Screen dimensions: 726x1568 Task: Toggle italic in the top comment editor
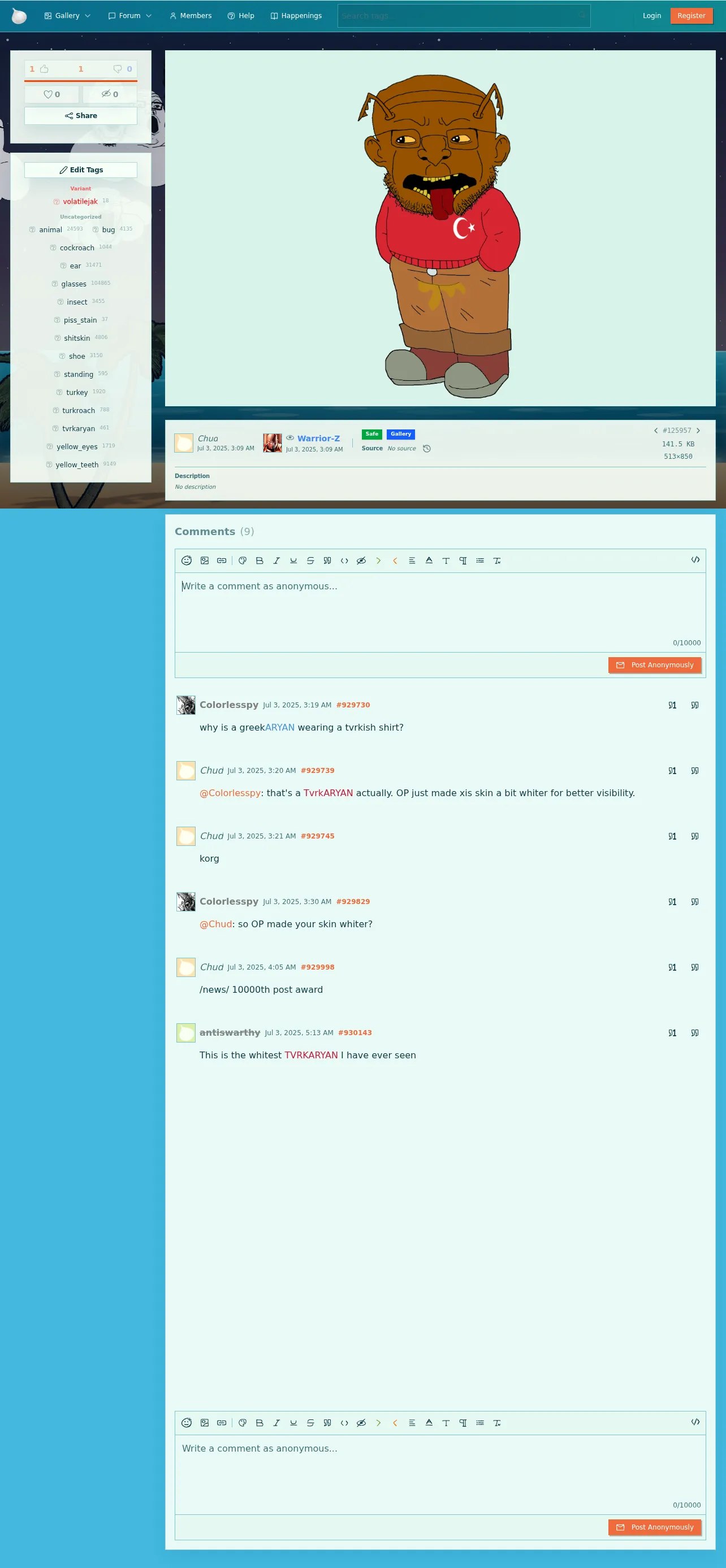[x=276, y=561]
